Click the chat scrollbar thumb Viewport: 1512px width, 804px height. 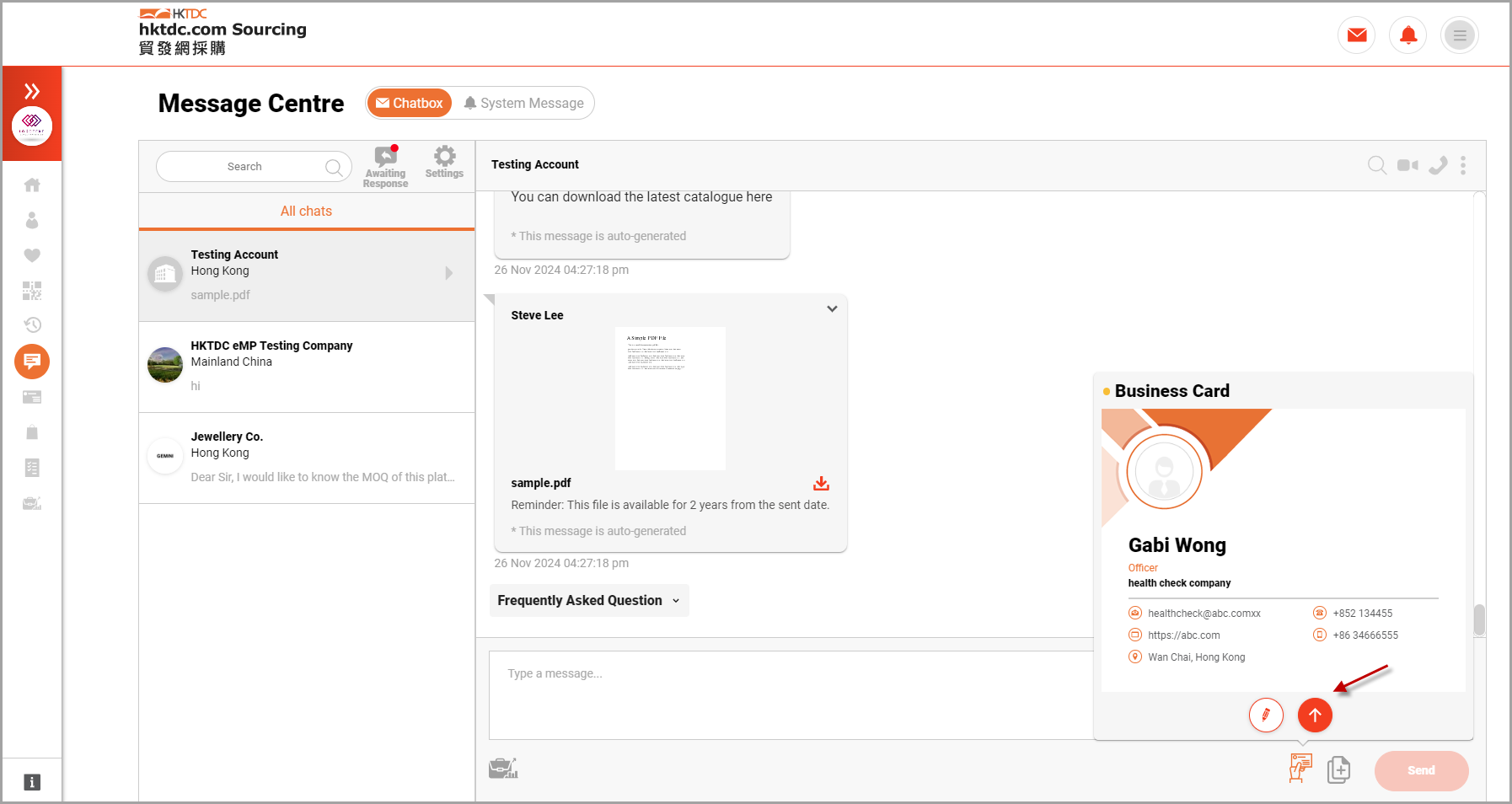(x=1479, y=620)
